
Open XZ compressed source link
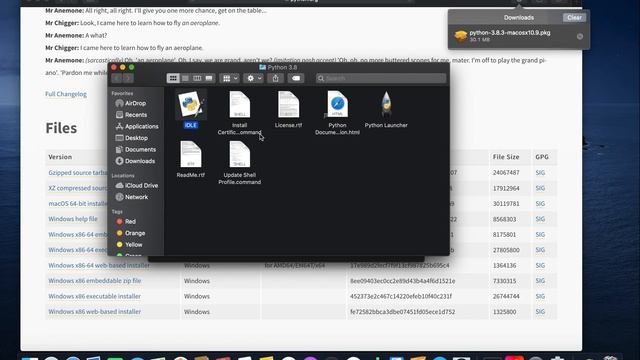click(x=78, y=188)
